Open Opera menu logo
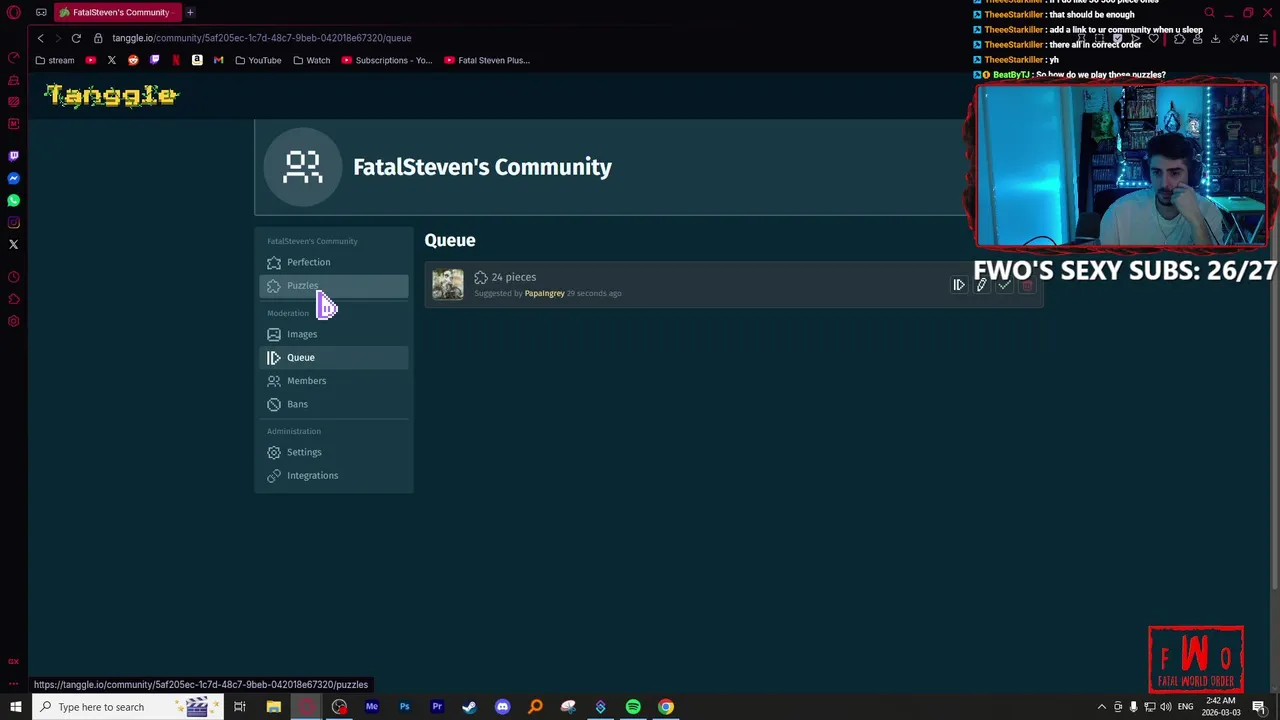Image resolution: width=1280 pixels, height=720 pixels. (13, 12)
